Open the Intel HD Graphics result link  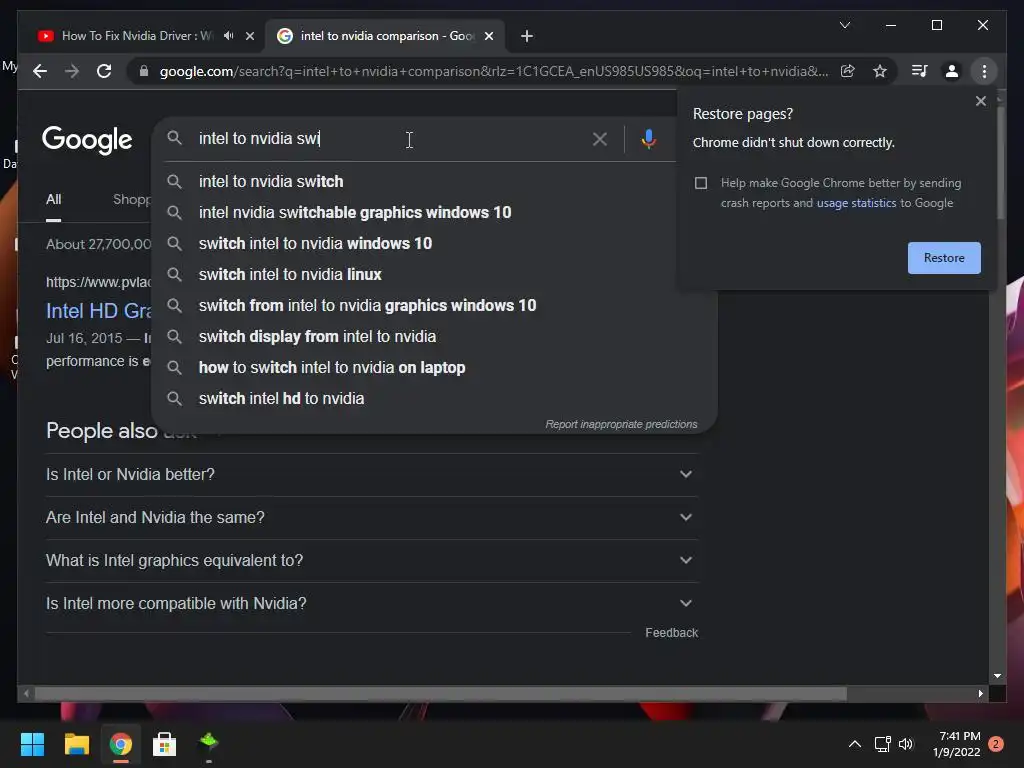(x=99, y=311)
